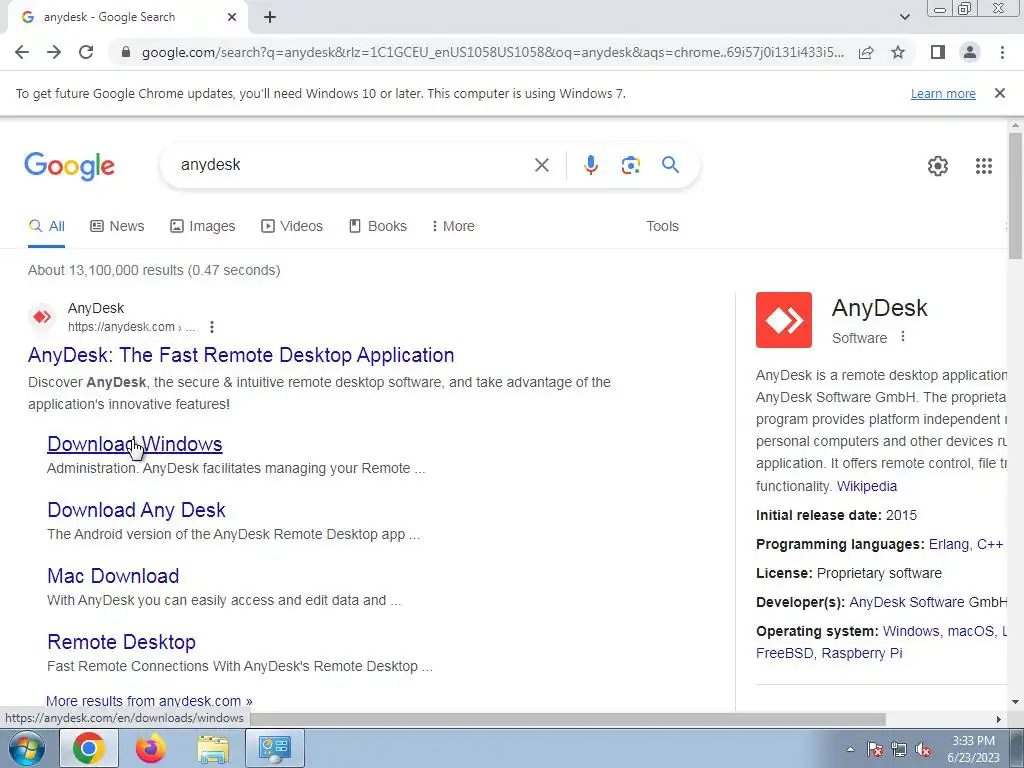Open three-dot menu next to Software label

tap(903, 337)
